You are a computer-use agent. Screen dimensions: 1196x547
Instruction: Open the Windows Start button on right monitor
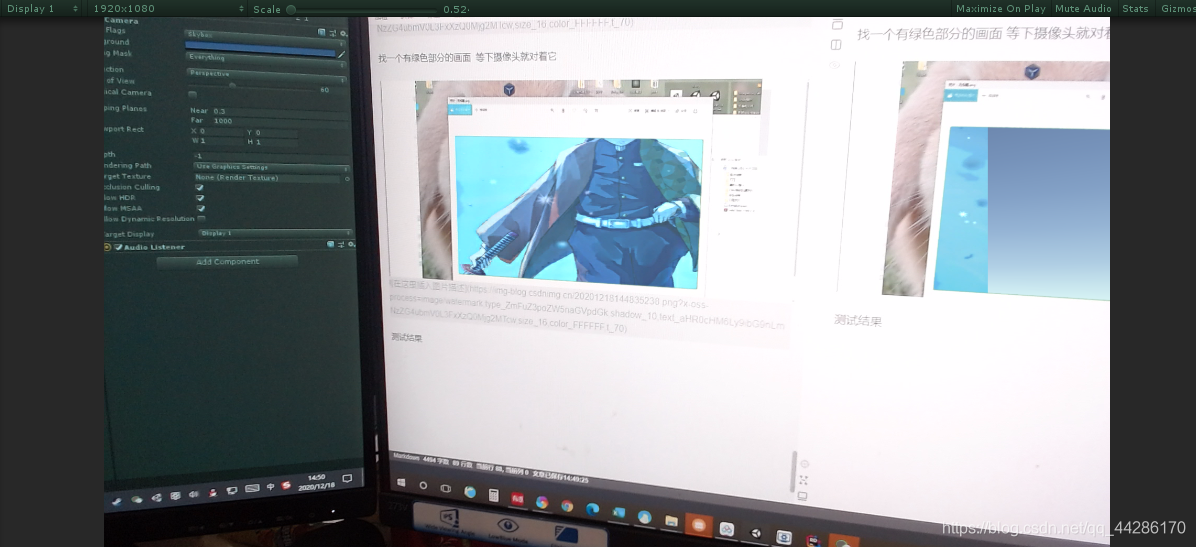pos(400,482)
